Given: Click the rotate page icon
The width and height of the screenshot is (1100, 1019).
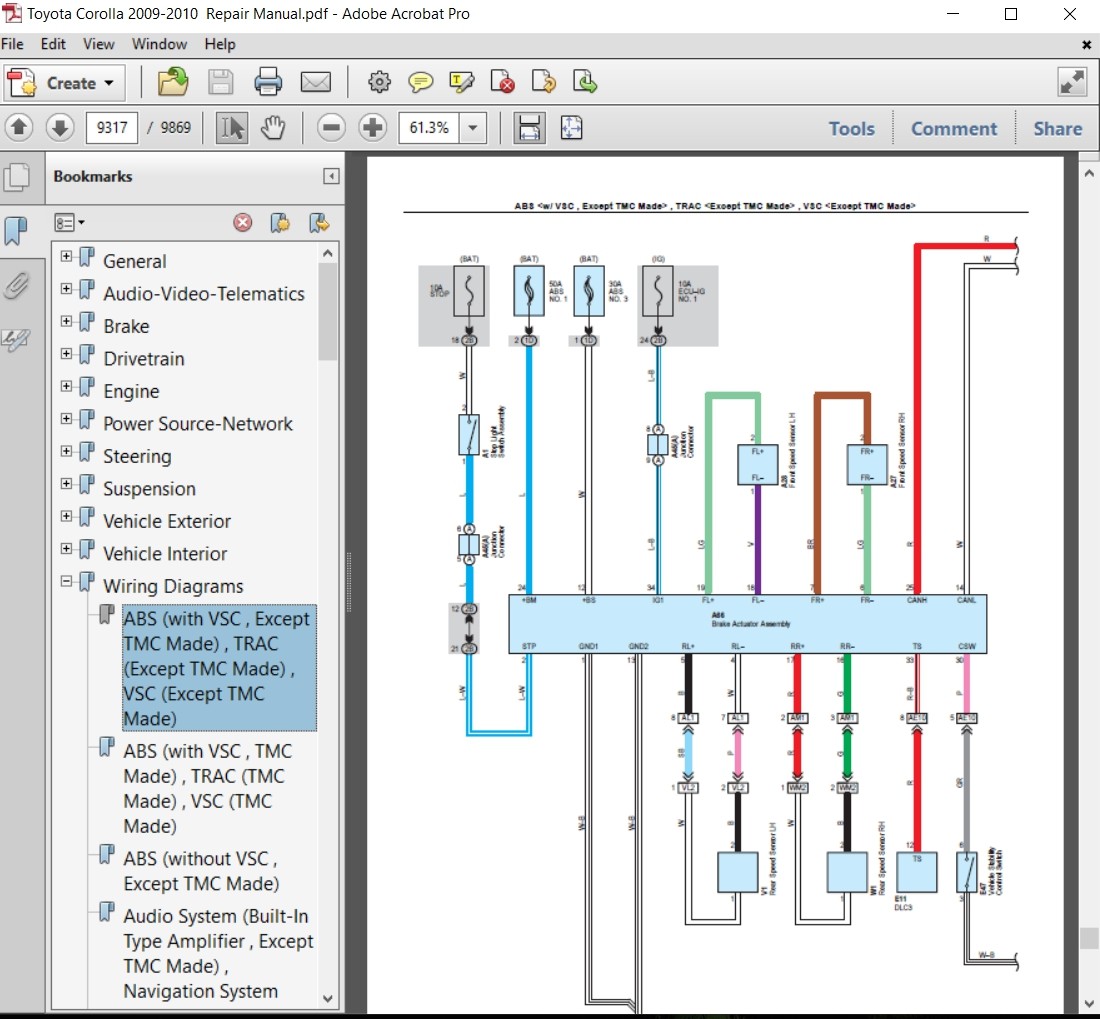Looking at the screenshot, I should (x=544, y=82).
